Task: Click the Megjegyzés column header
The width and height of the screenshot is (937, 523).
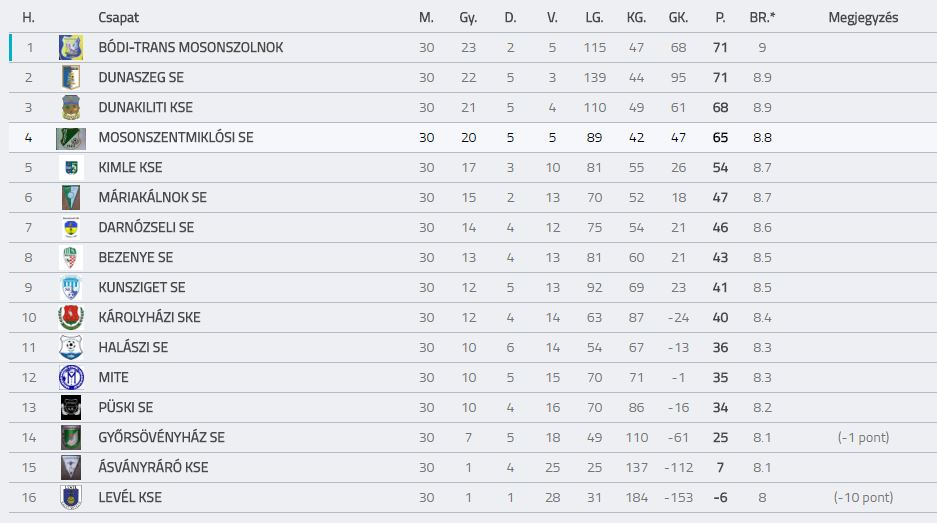Action: [863, 17]
